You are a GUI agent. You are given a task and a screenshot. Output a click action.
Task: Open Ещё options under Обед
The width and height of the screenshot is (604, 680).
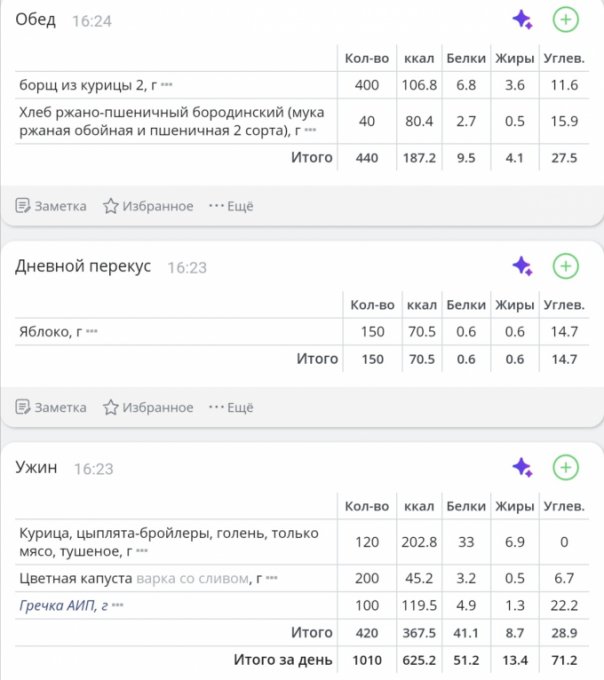[231, 206]
